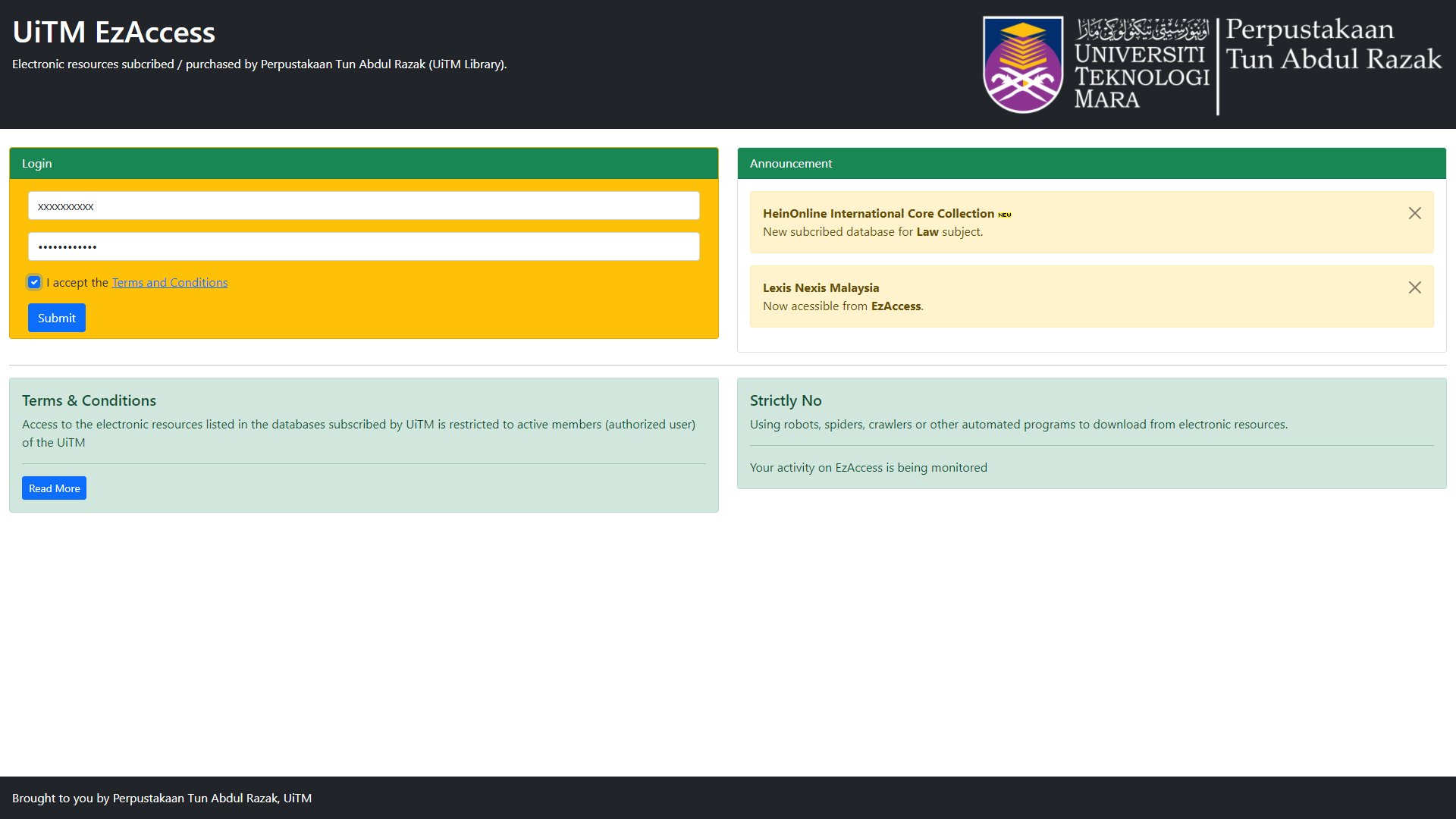Click Read More under Terms & Conditions

coord(54,488)
